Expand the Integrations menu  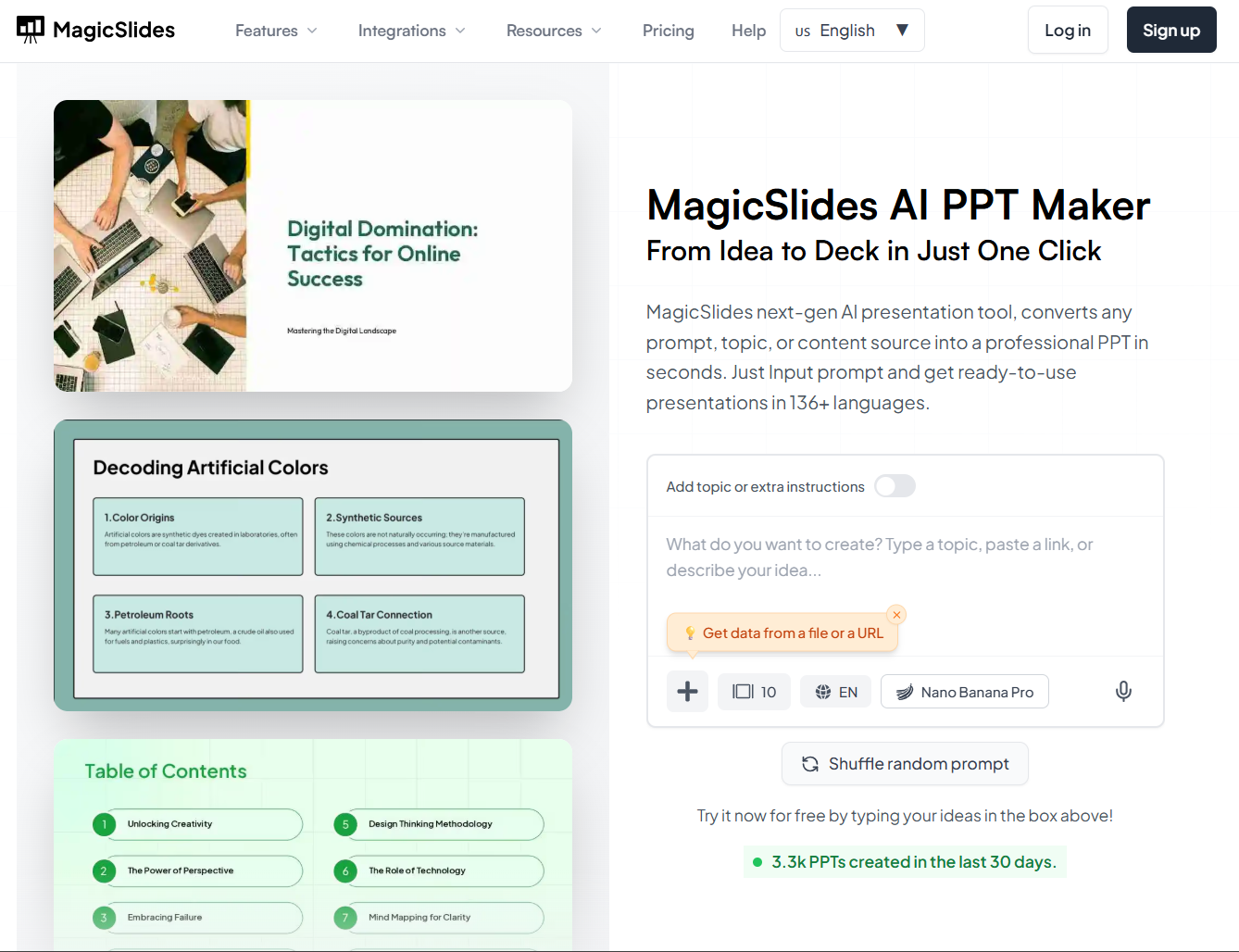(411, 31)
